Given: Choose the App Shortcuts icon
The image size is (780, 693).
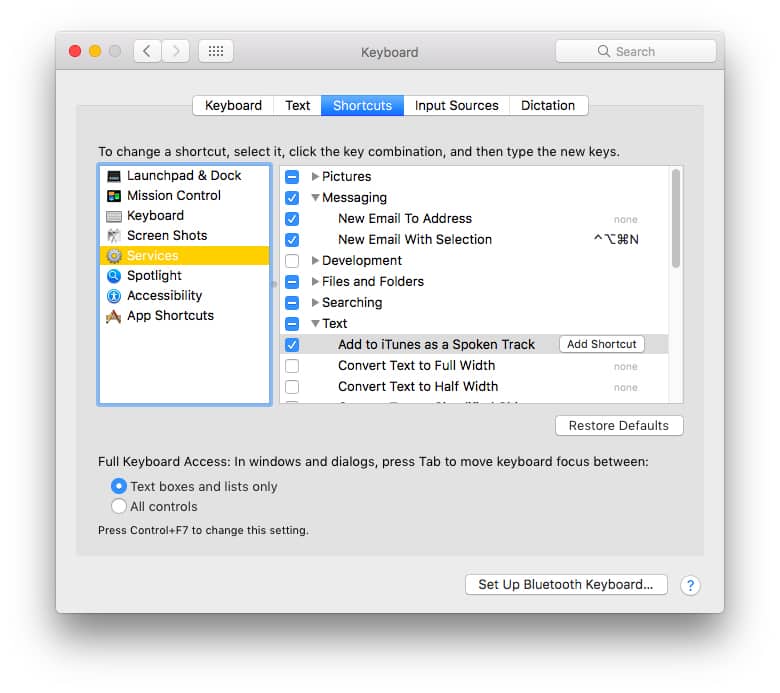Looking at the screenshot, I should (114, 316).
